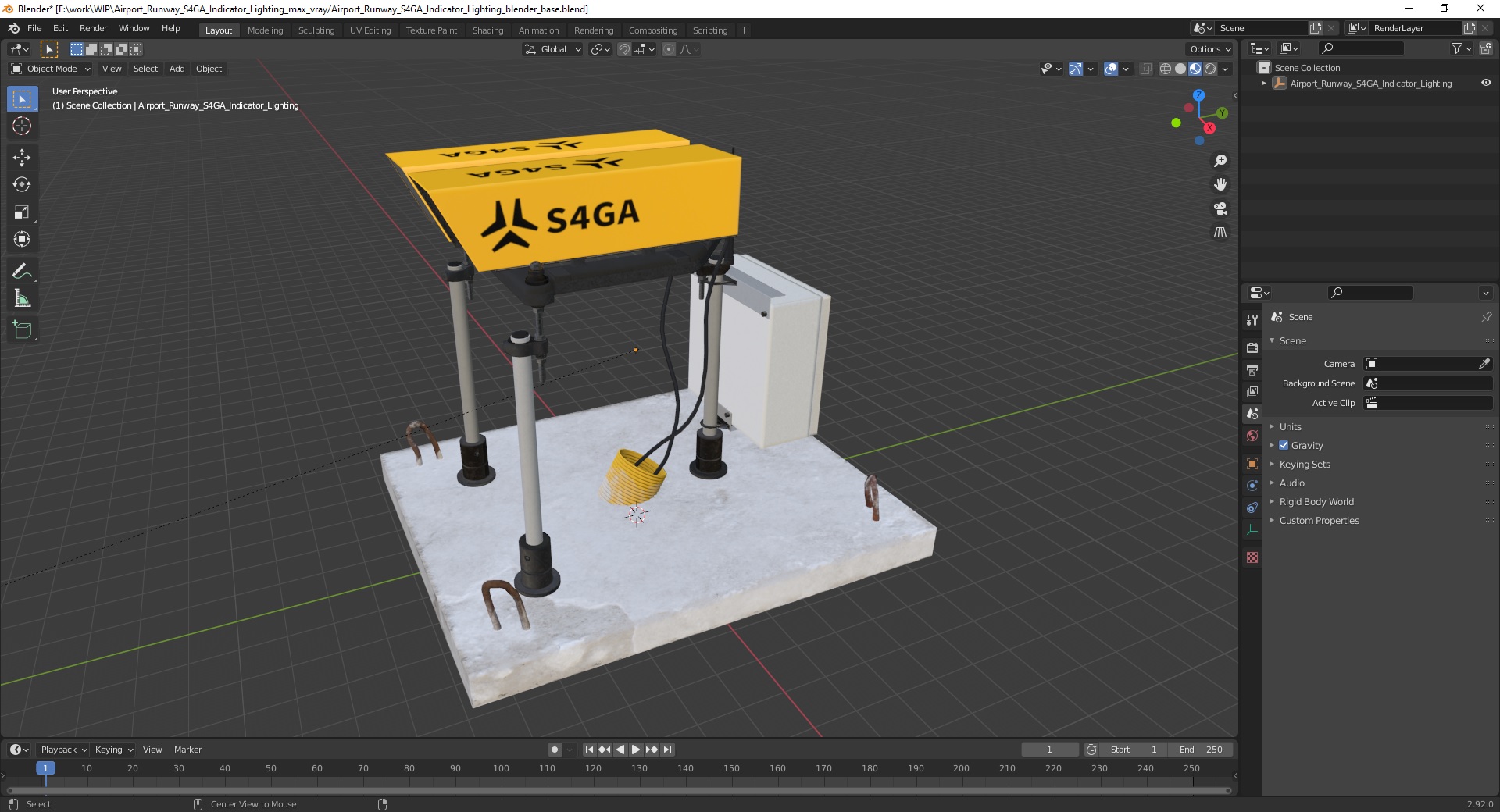Open the Render menu
The width and height of the screenshot is (1500, 812).
[x=94, y=28]
